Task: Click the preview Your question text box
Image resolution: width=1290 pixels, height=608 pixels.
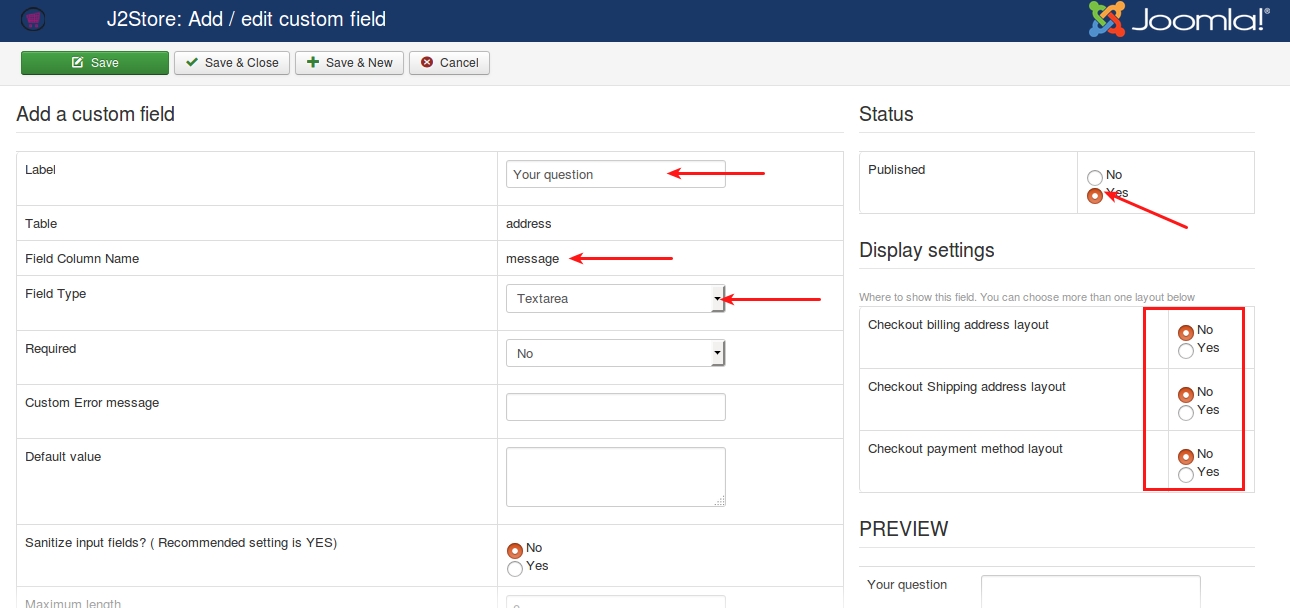Action: point(1091,591)
